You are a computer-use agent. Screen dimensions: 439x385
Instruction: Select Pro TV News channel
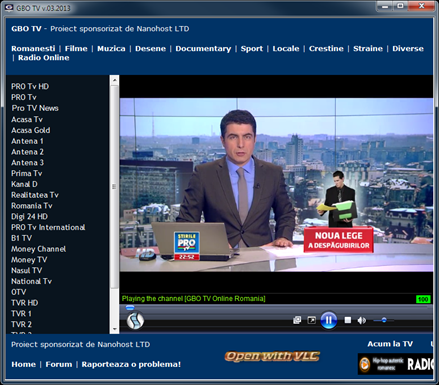(x=35, y=108)
